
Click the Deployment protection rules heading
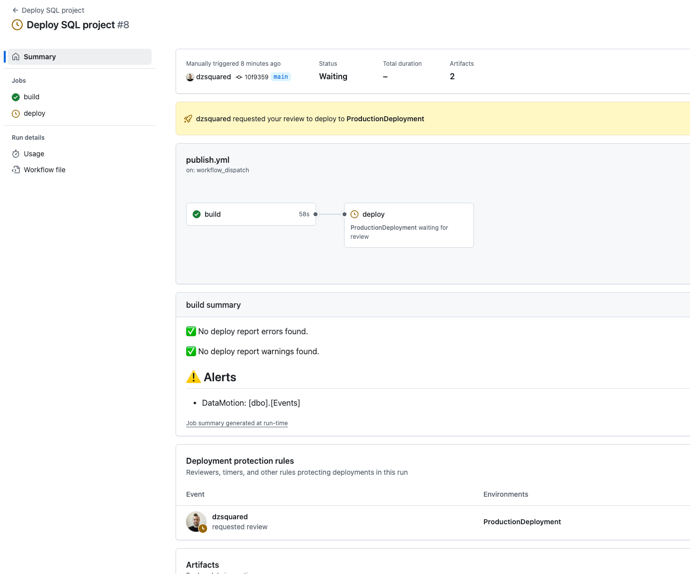(x=240, y=461)
